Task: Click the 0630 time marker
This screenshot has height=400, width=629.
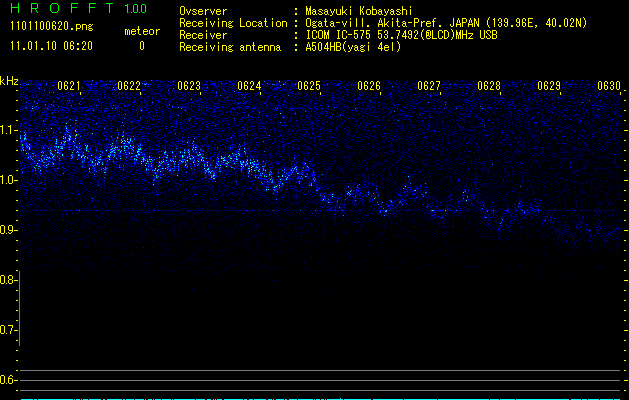Action: (x=609, y=86)
